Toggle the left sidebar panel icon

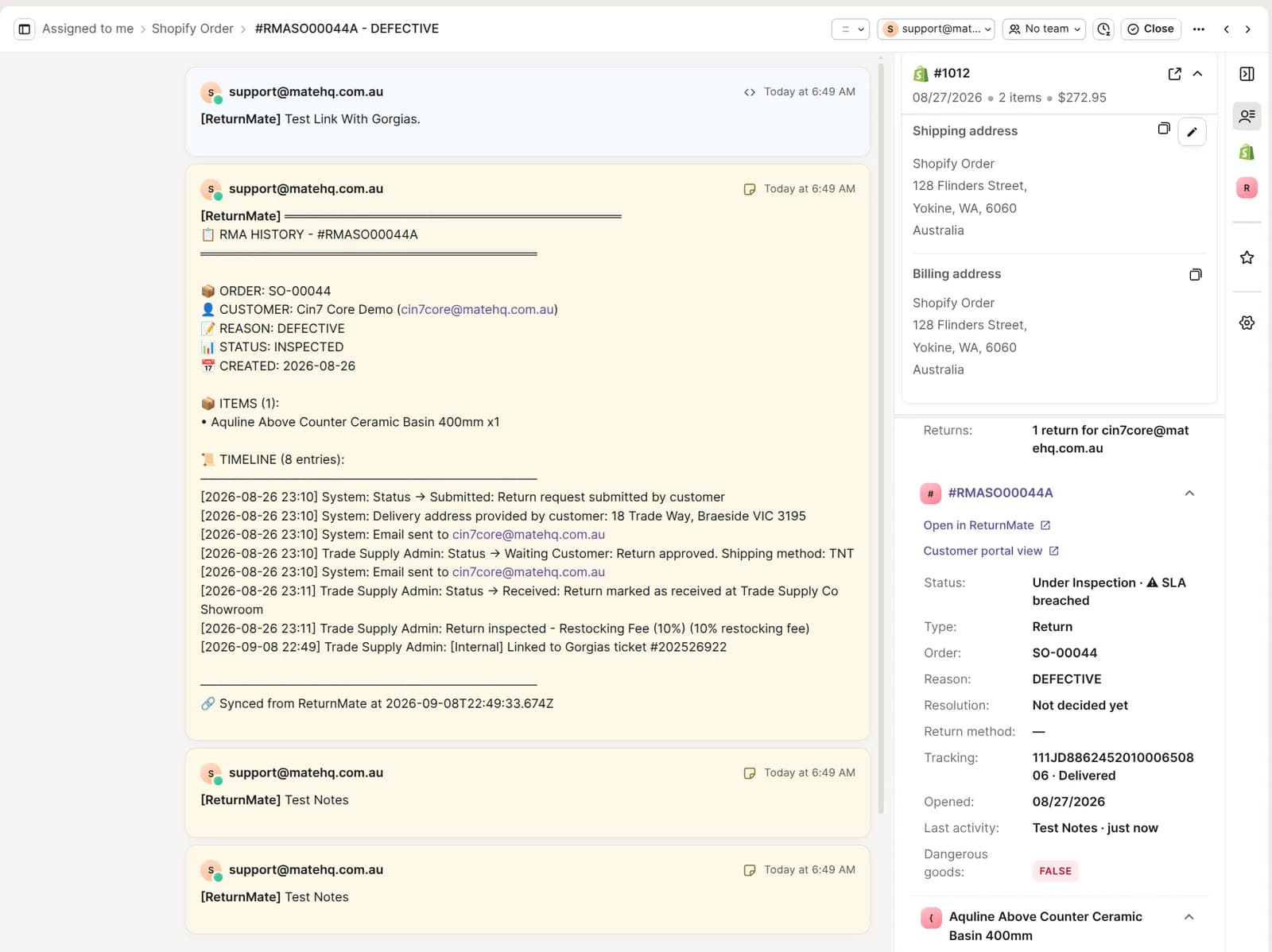point(25,29)
